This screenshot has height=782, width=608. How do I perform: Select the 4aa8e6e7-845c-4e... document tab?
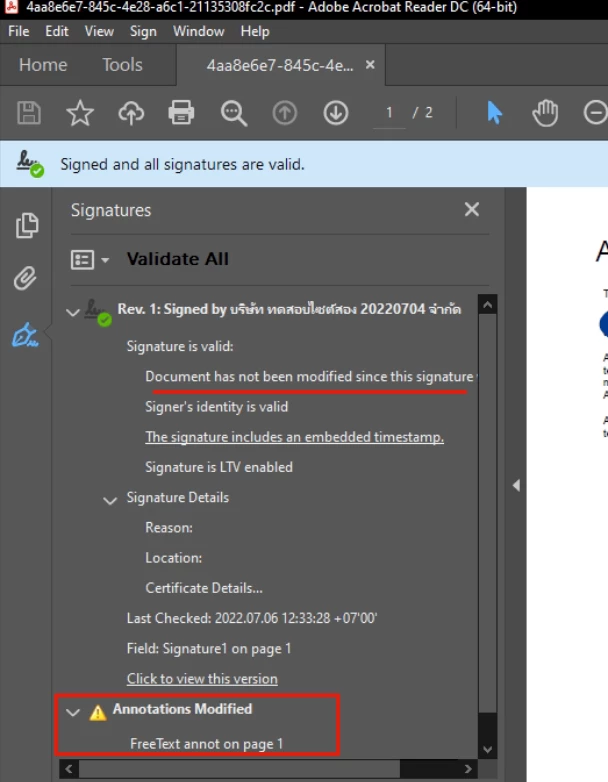[x=280, y=65]
